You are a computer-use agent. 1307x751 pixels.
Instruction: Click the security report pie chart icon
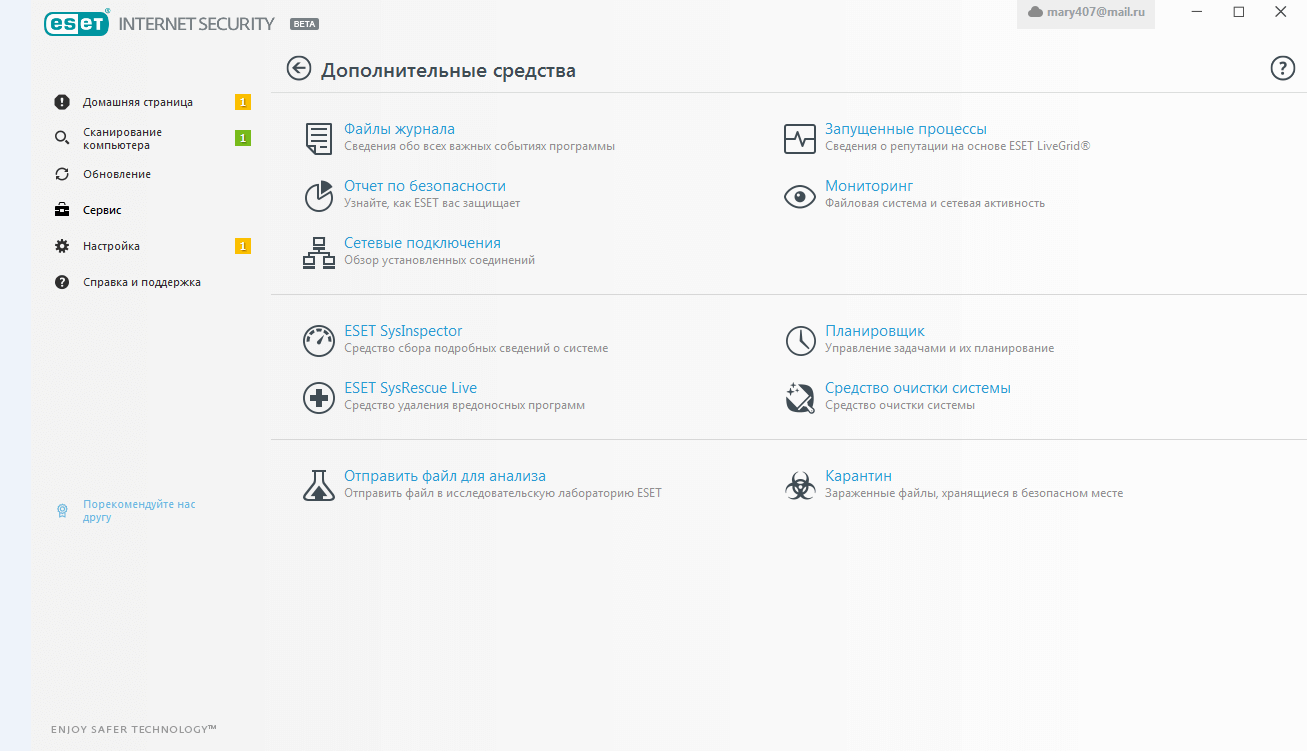click(x=318, y=196)
